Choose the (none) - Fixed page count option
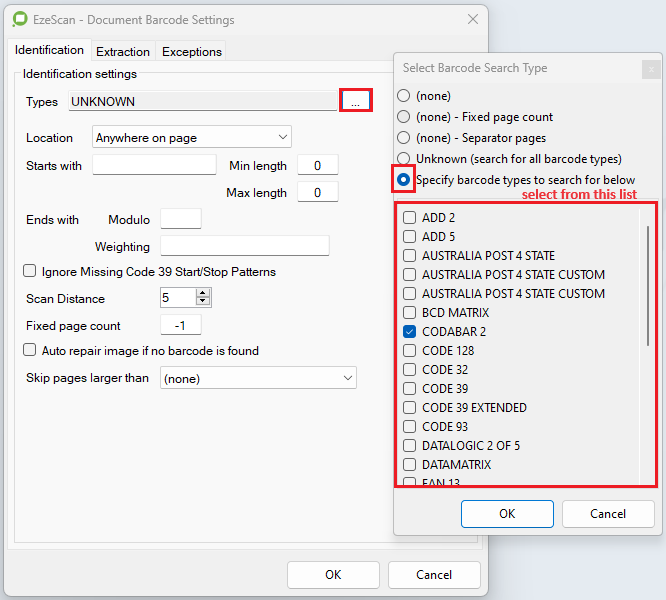 pos(404,117)
